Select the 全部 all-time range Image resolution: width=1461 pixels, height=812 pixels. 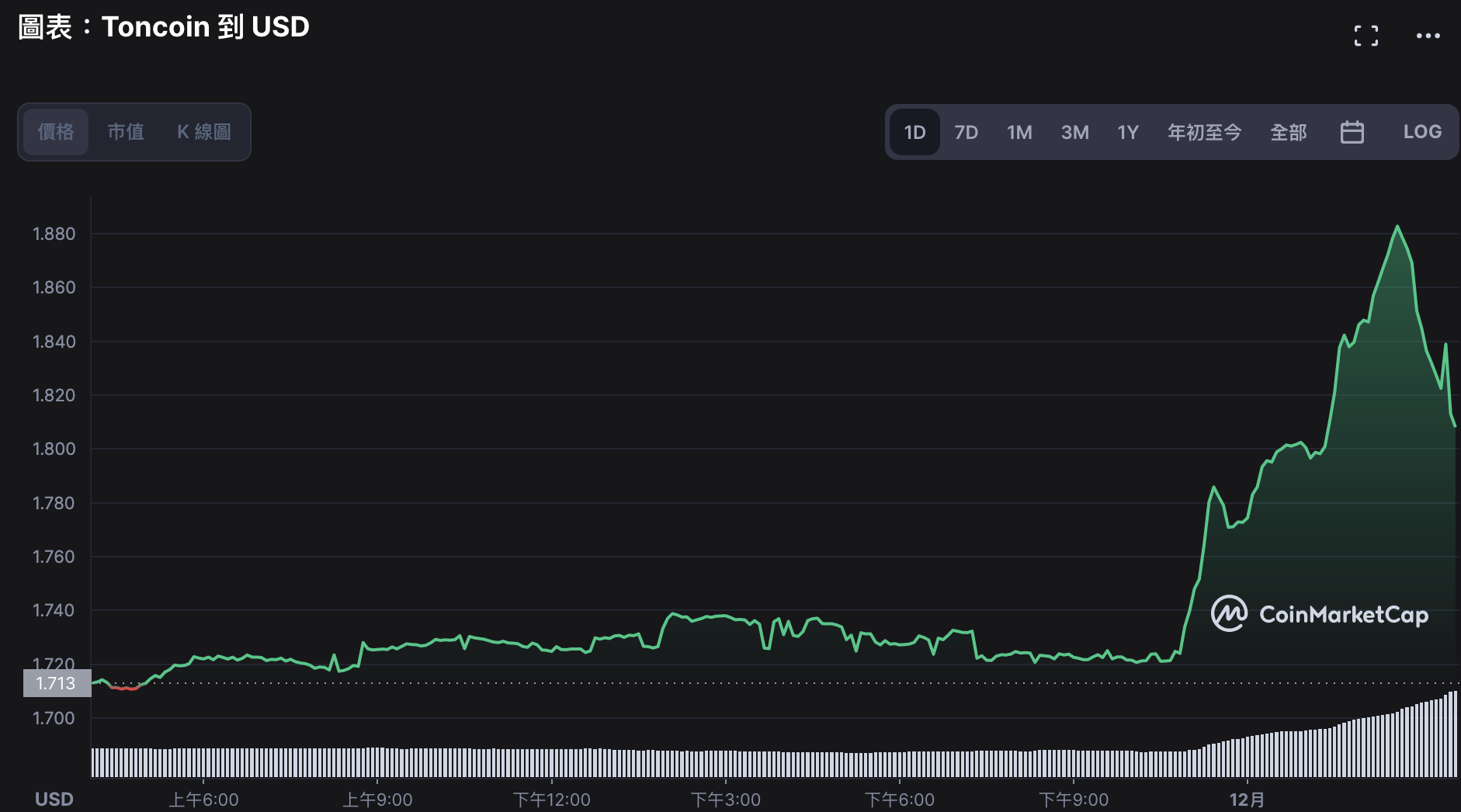[1289, 132]
